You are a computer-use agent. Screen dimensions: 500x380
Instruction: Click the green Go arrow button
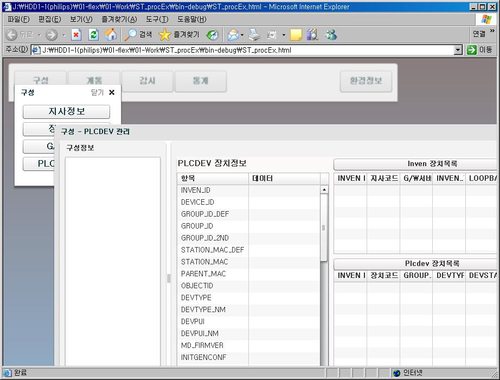(x=472, y=50)
